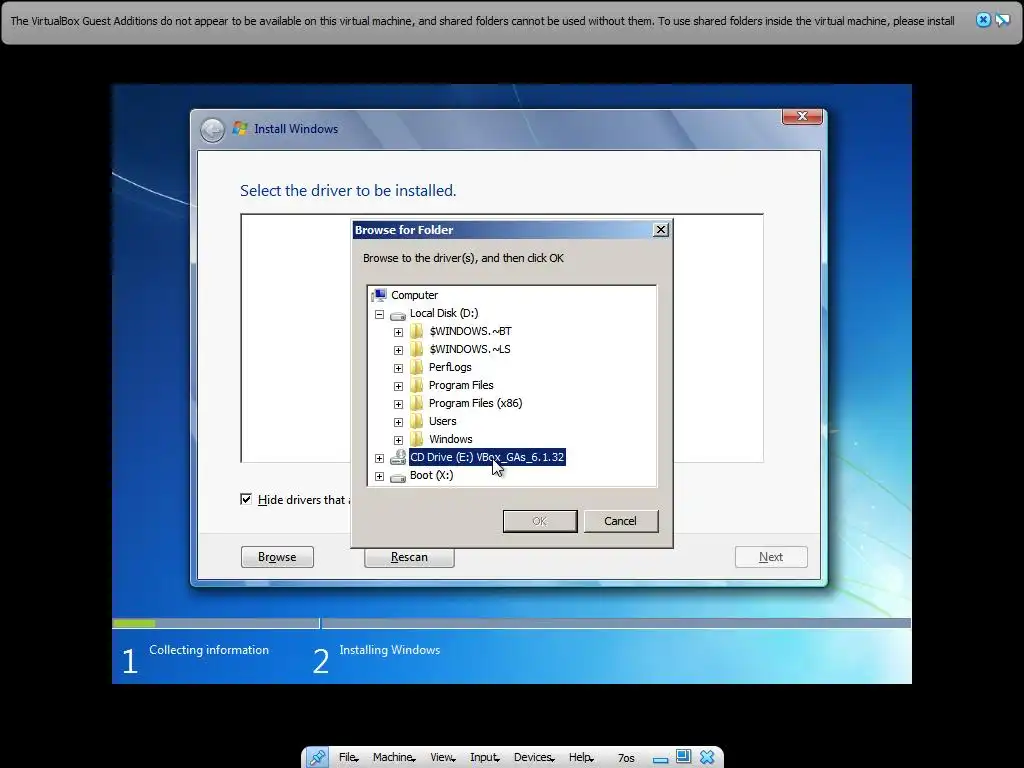Collapse the Local Disk (D:) tree node

tap(379, 314)
